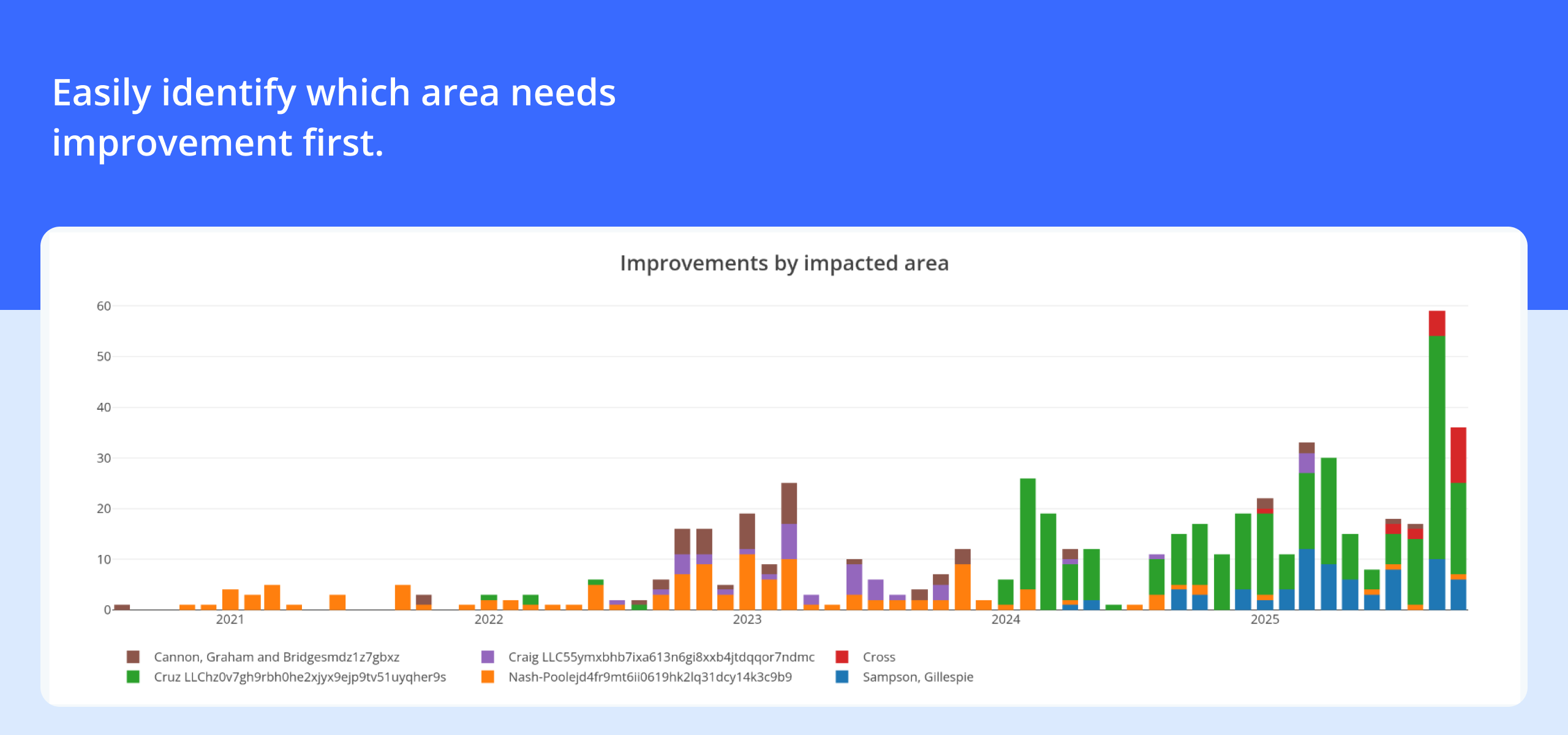
Task: Click the 2021 x-axis label
Action: tap(230, 619)
